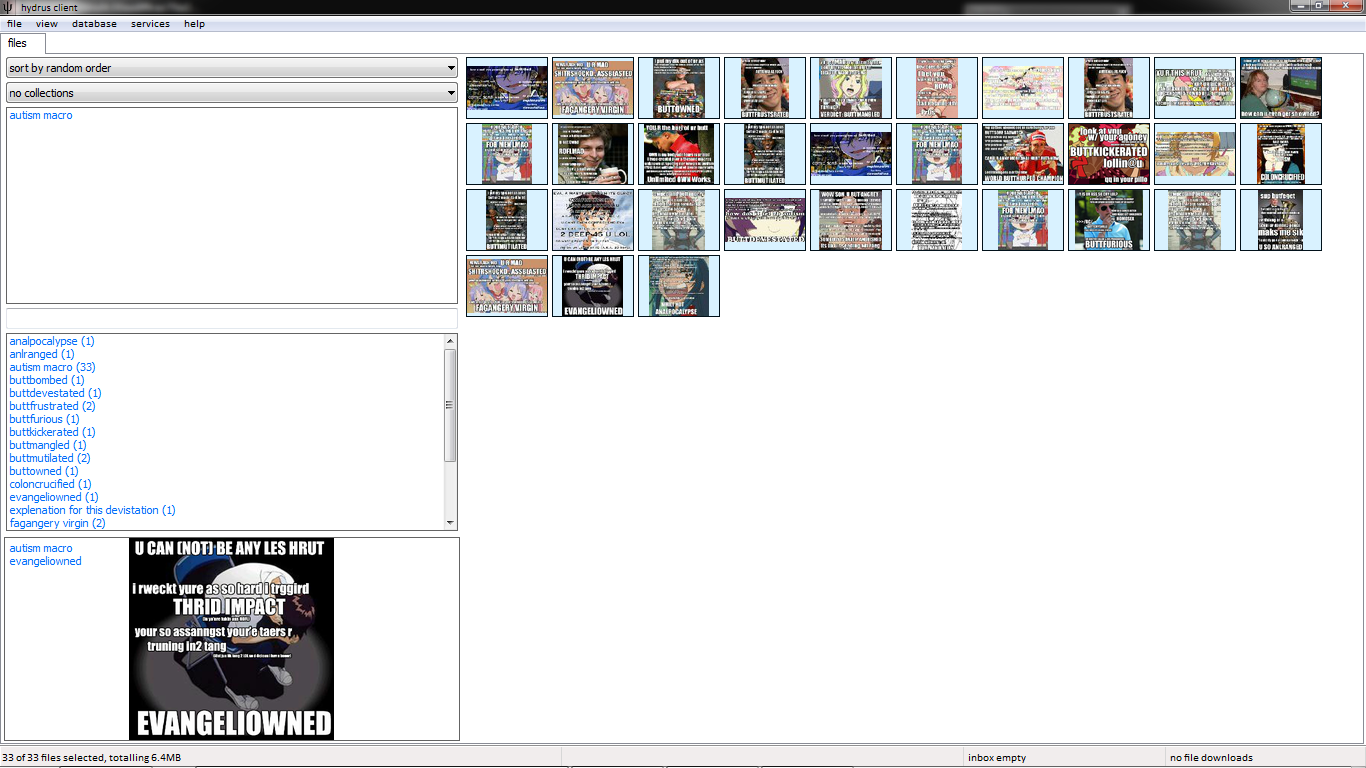Select the 'how can i even get so owned' thumbnail
Image resolution: width=1366 pixels, height=768 pixels.
(1281, 88)
